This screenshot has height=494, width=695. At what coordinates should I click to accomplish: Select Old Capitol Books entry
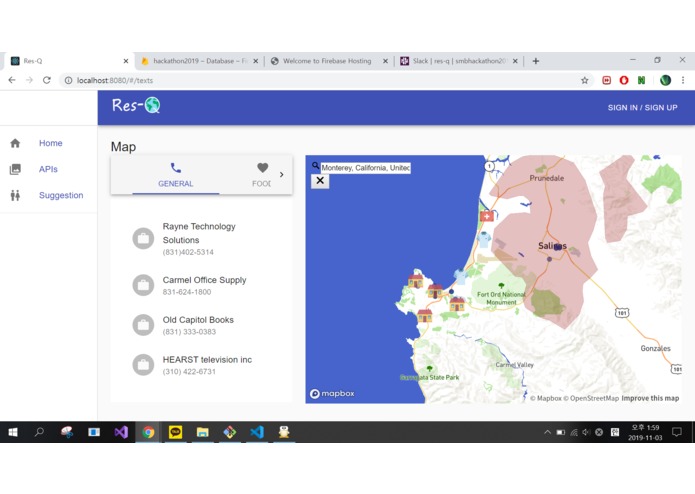tap(201, 325)
